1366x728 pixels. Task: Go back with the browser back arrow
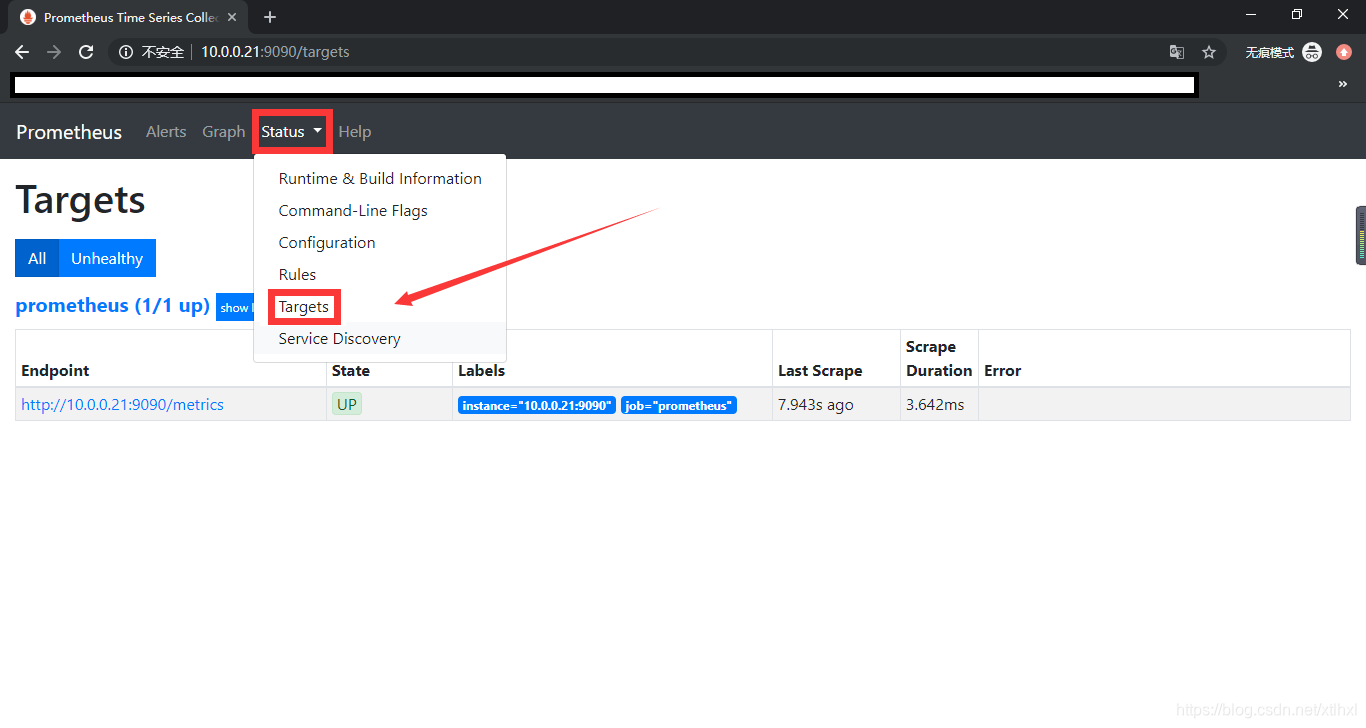pos(22,52)
